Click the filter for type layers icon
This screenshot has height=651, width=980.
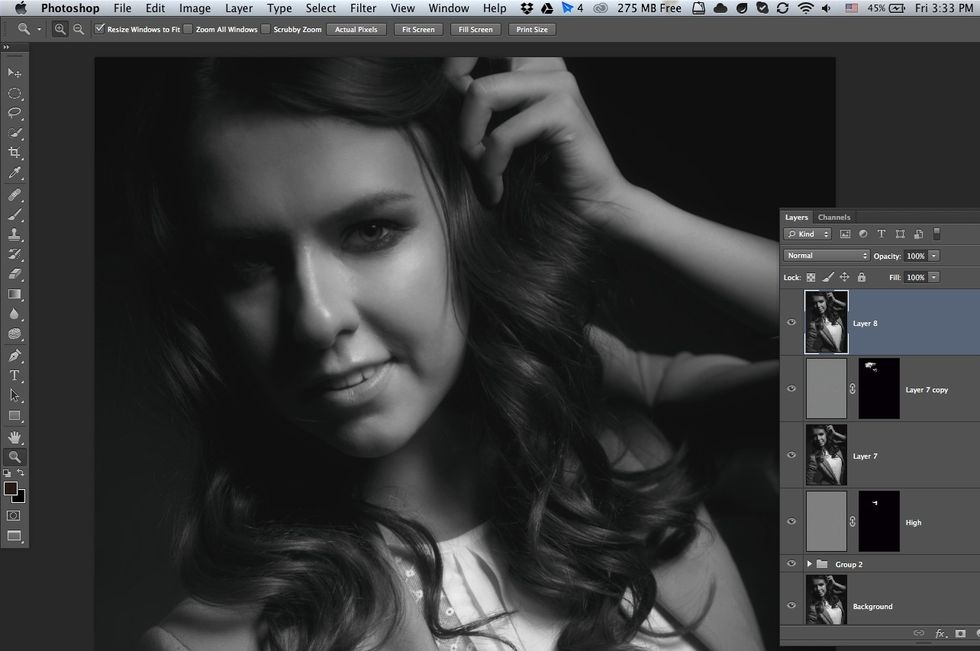tap(881, 233)
